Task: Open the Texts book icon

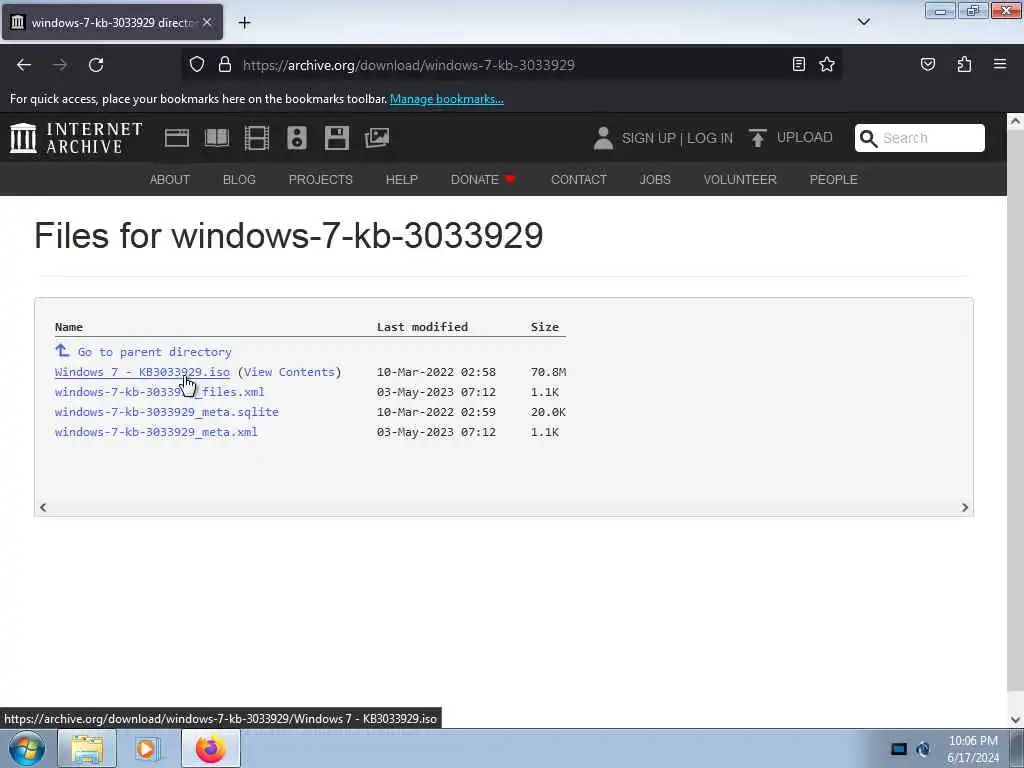Action: (x=217, y=138)
